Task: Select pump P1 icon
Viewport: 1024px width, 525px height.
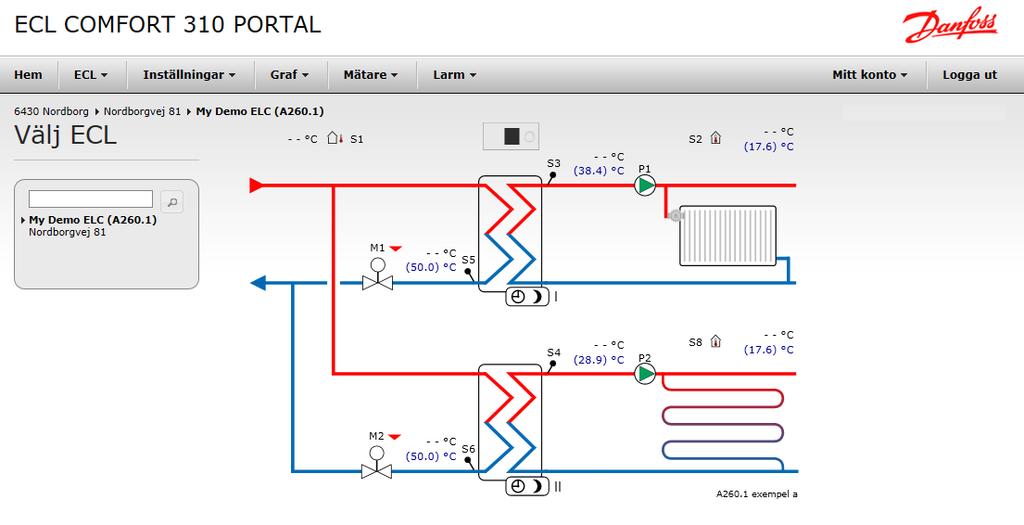Action: (645, 185)
